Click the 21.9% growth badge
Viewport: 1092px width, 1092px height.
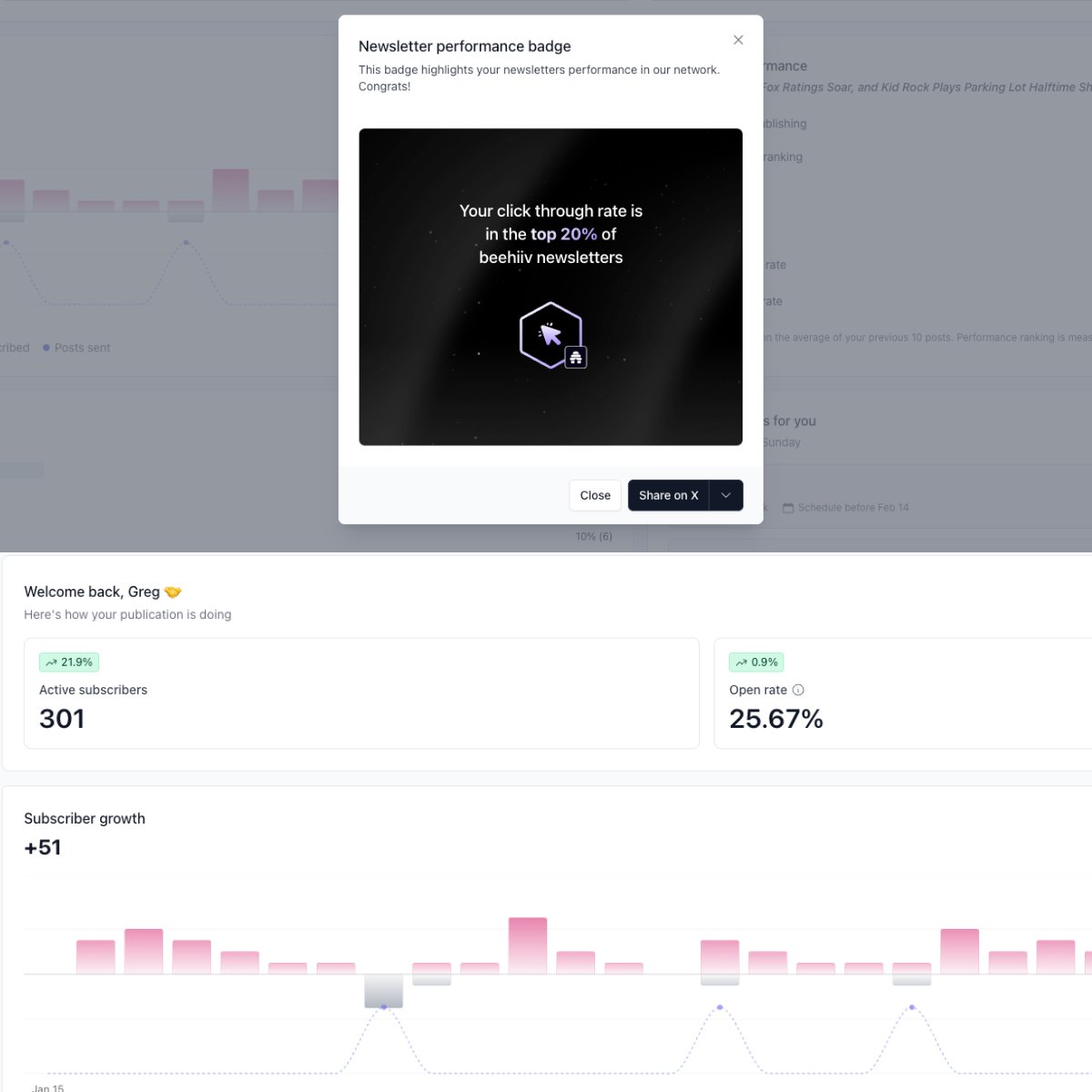pos(69,662)
